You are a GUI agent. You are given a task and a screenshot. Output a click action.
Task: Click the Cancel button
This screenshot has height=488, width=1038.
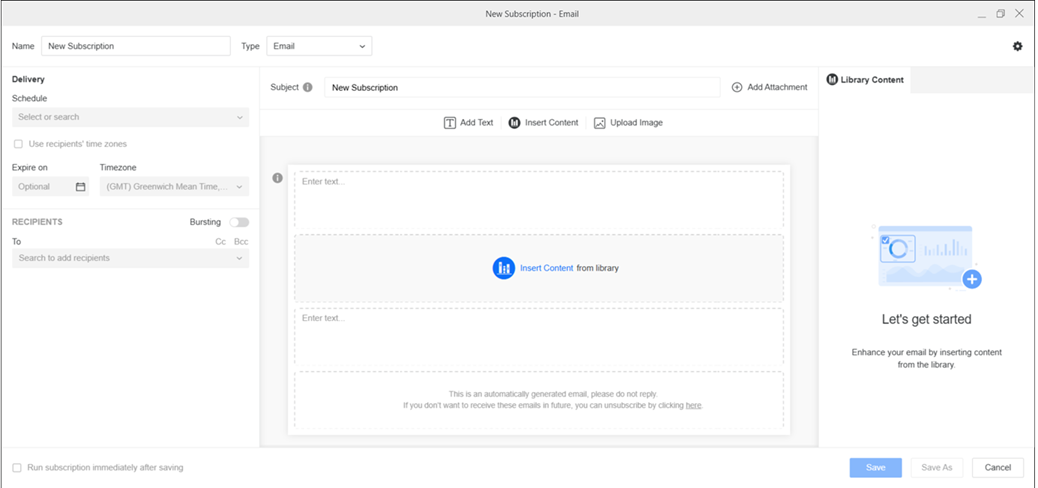(x=997, y=467)
